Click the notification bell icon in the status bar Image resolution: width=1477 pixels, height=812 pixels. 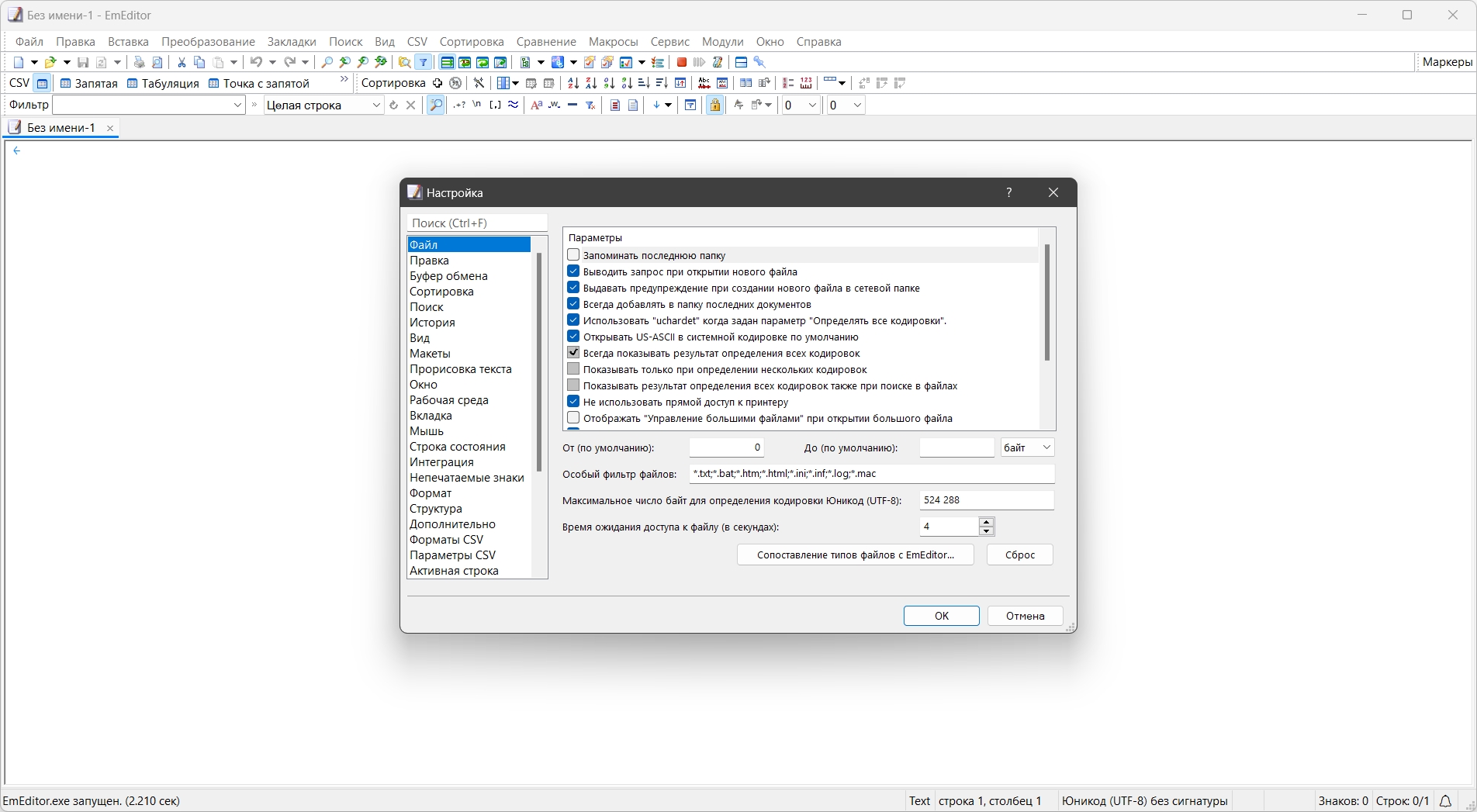point(1445,800)
